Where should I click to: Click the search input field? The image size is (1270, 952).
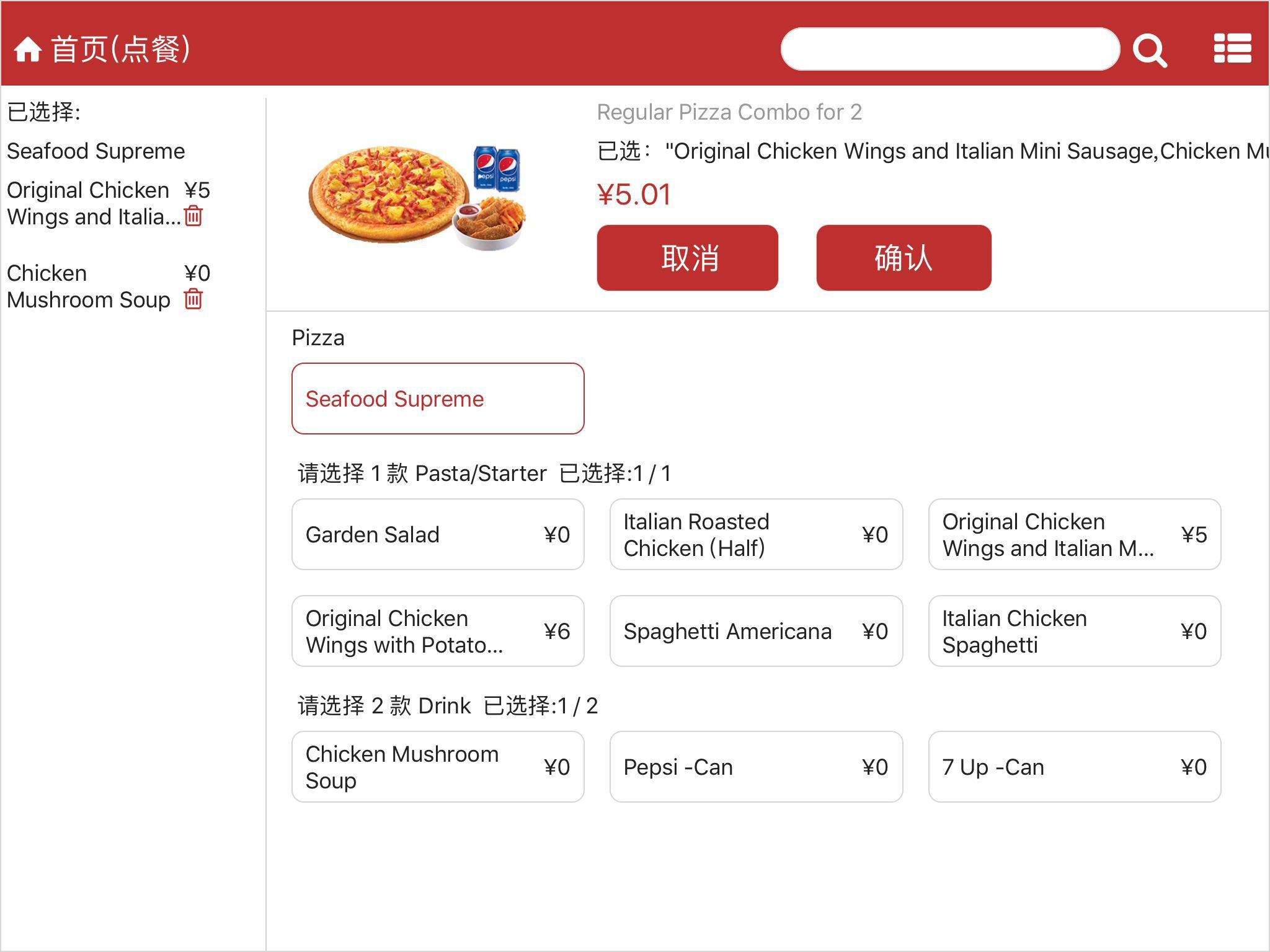(x=949, y=49)
